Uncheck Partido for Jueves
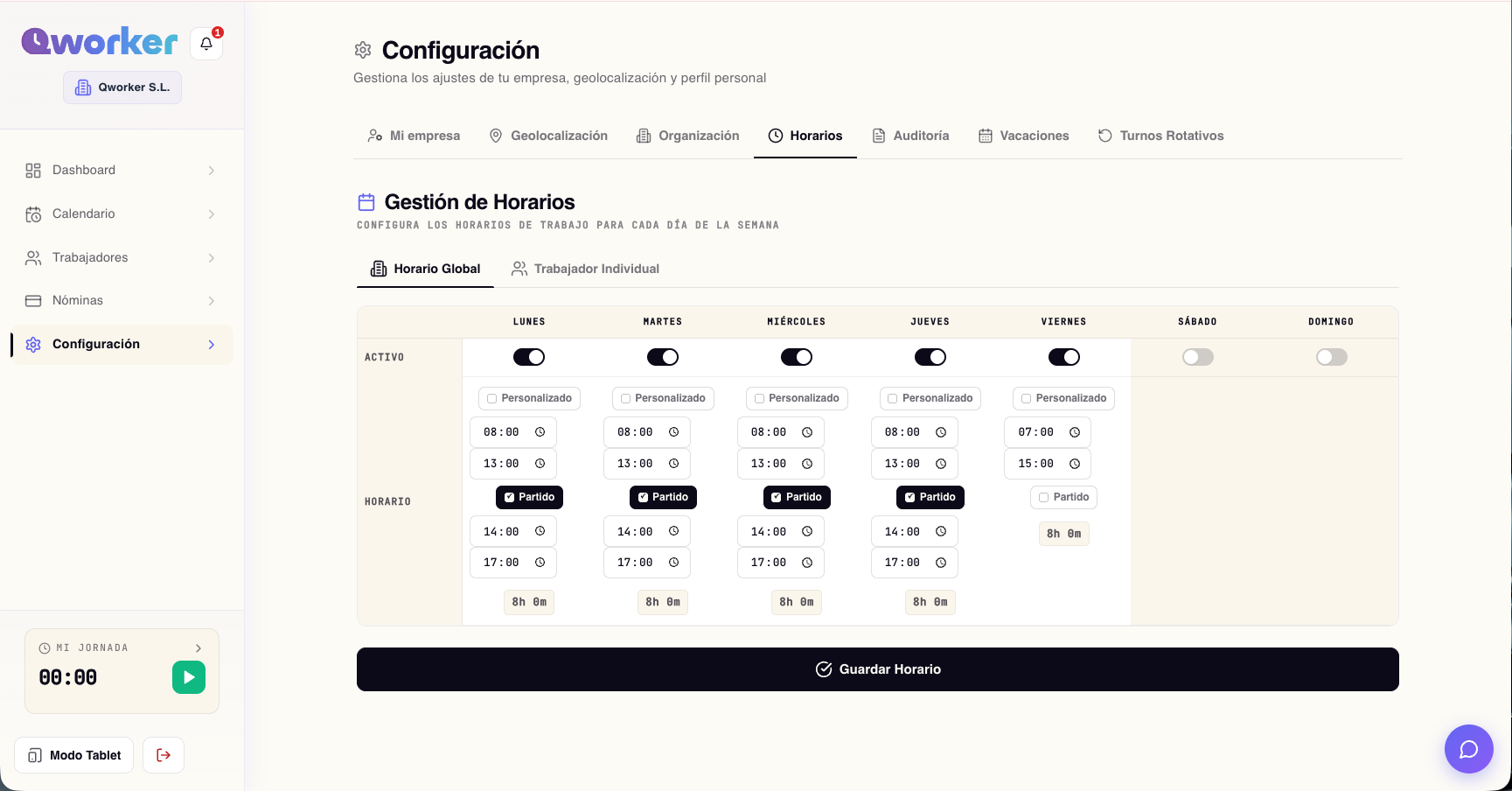The height and width of the screenshot is (791, 1512). [910, 497]
